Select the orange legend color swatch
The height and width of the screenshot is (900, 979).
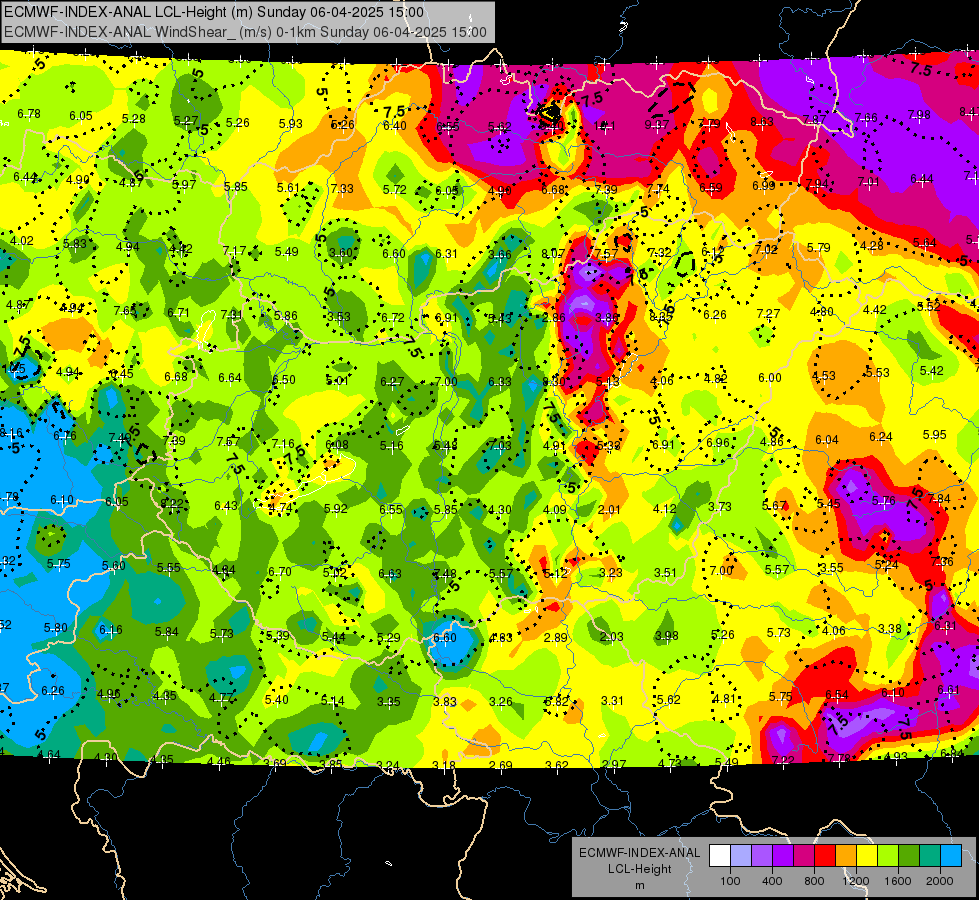point(846,856)
